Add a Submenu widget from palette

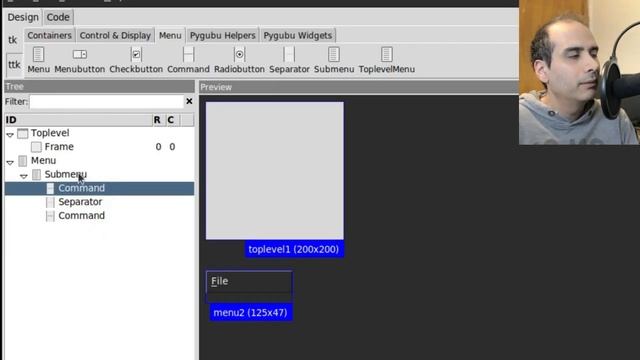334,60
